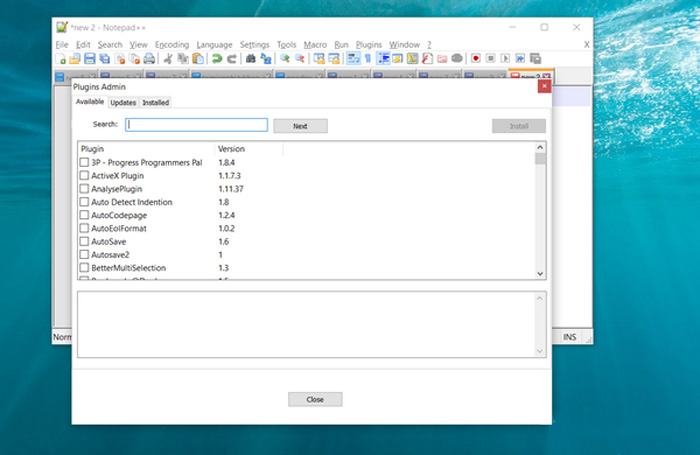Select the Available tab
The height and width of the screenshot is (455, 700).
click(90, 102)
